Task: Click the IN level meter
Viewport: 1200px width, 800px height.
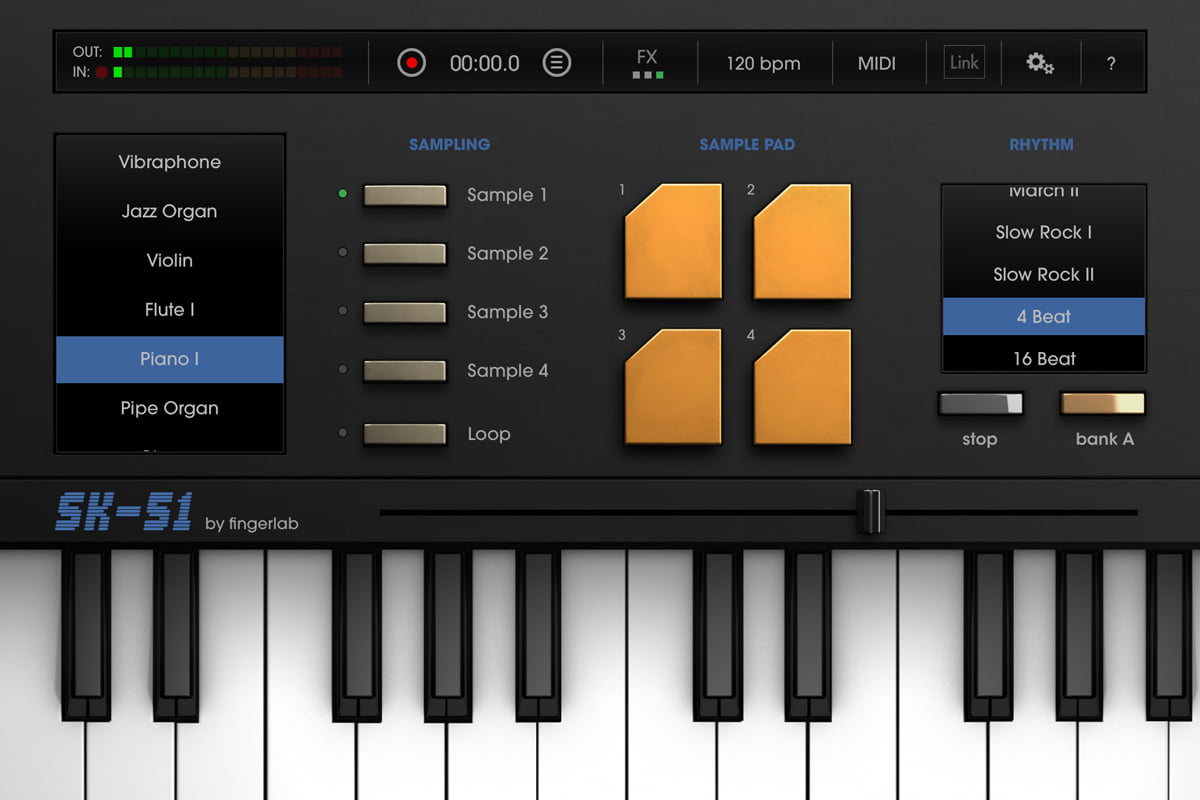Action: tap(228, 72)
